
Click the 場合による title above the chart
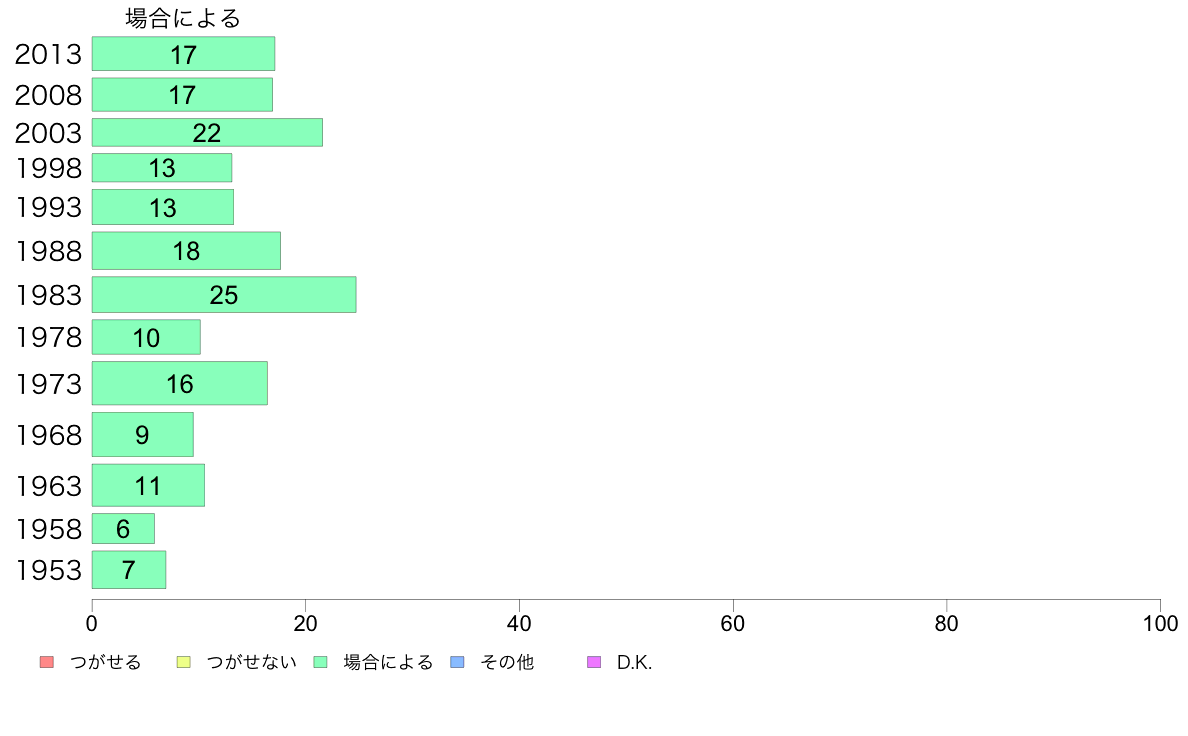click(183, 18)
